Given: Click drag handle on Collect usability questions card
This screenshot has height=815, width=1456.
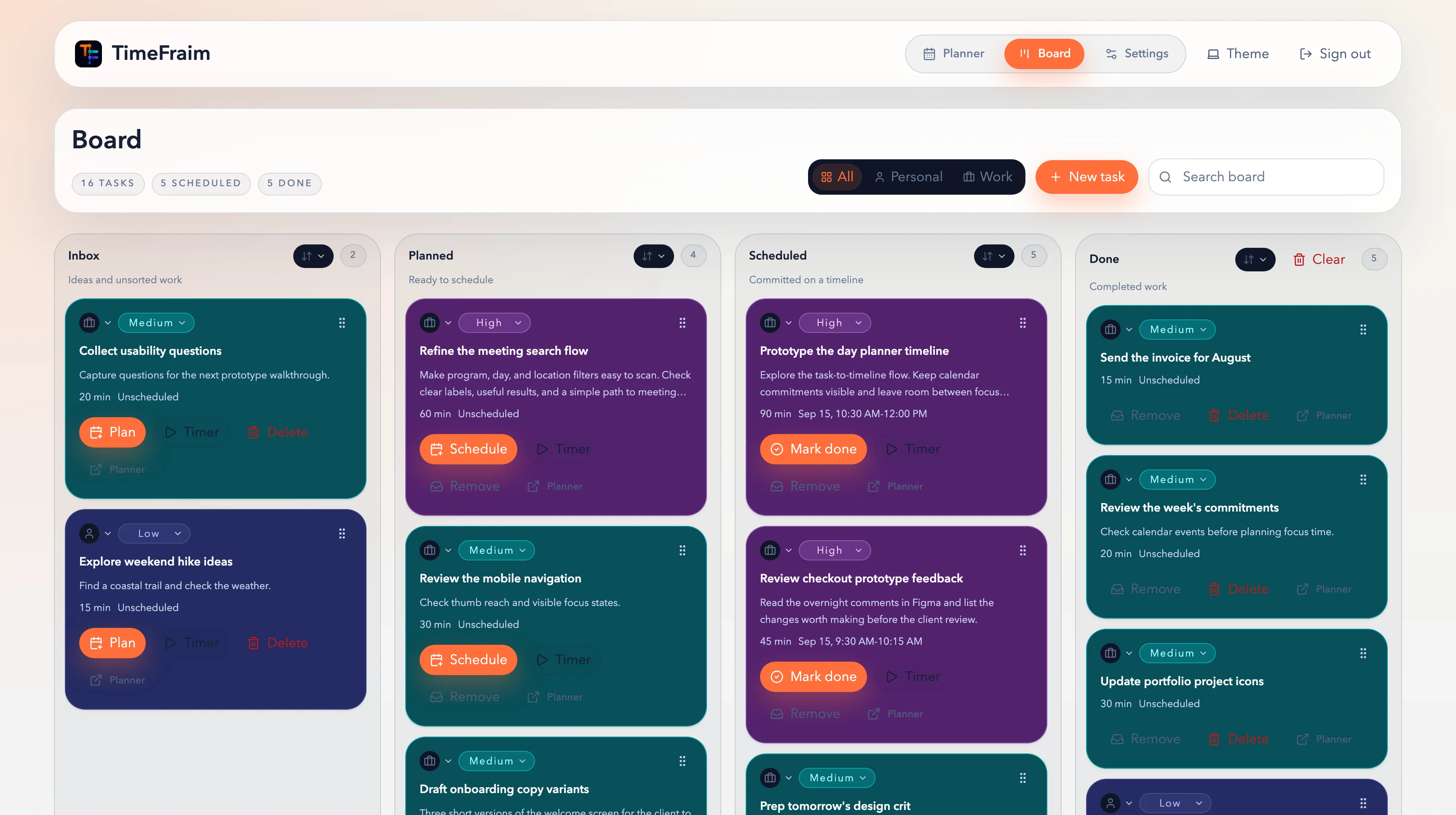Looking at the screenshot, I should (x=342, y=323).
